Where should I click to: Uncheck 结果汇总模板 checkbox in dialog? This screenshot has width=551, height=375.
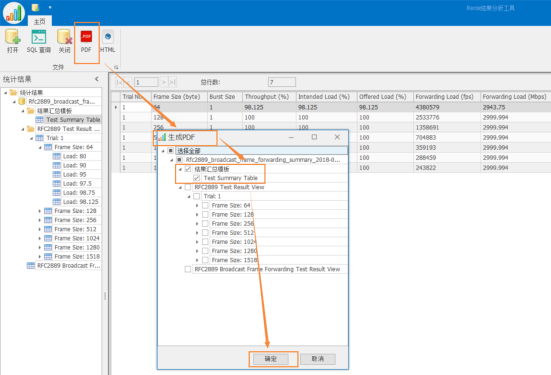pyautogui.click(x=188, y=169)
